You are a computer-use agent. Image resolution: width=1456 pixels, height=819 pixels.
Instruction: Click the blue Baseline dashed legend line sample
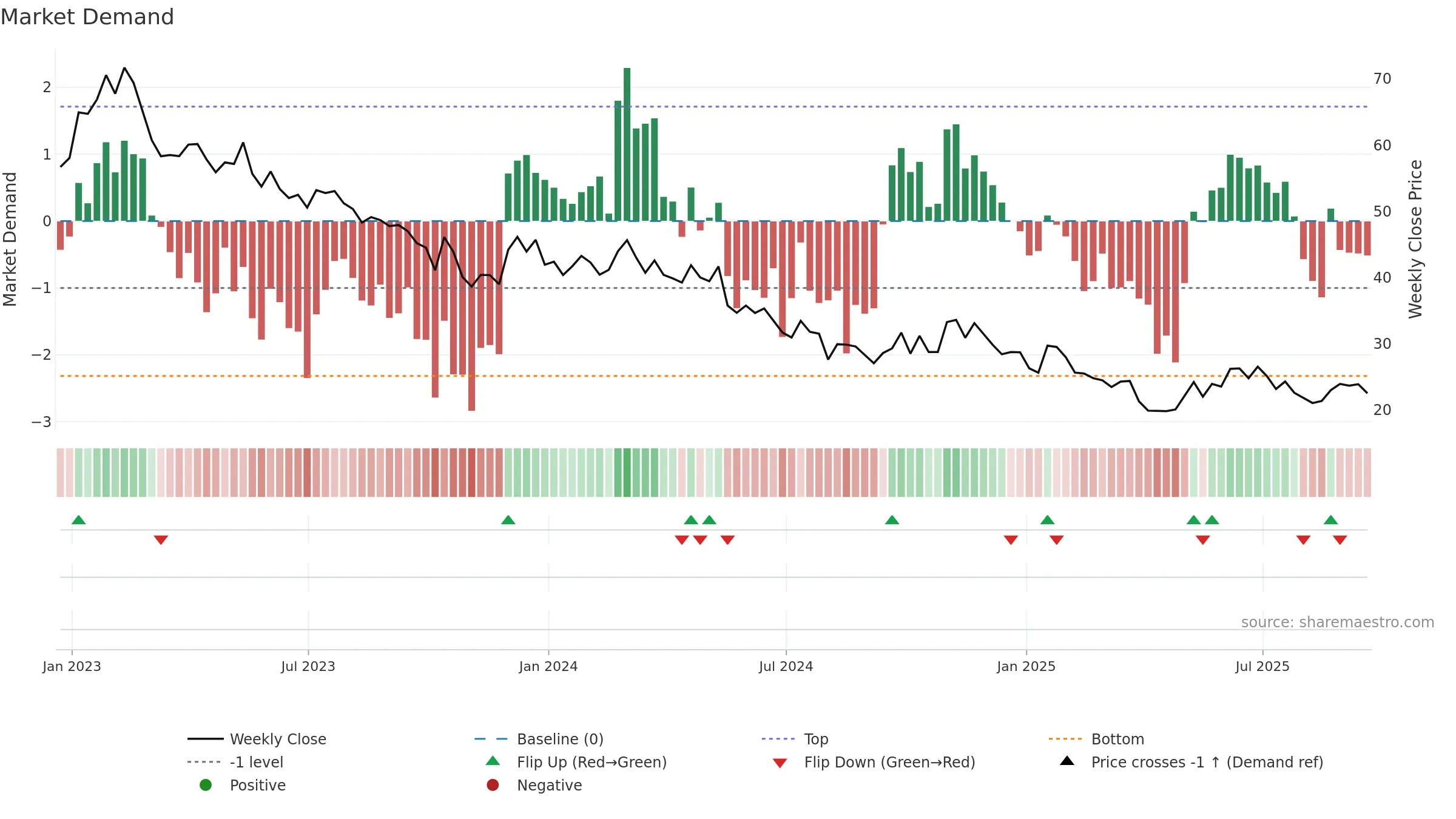491,739
